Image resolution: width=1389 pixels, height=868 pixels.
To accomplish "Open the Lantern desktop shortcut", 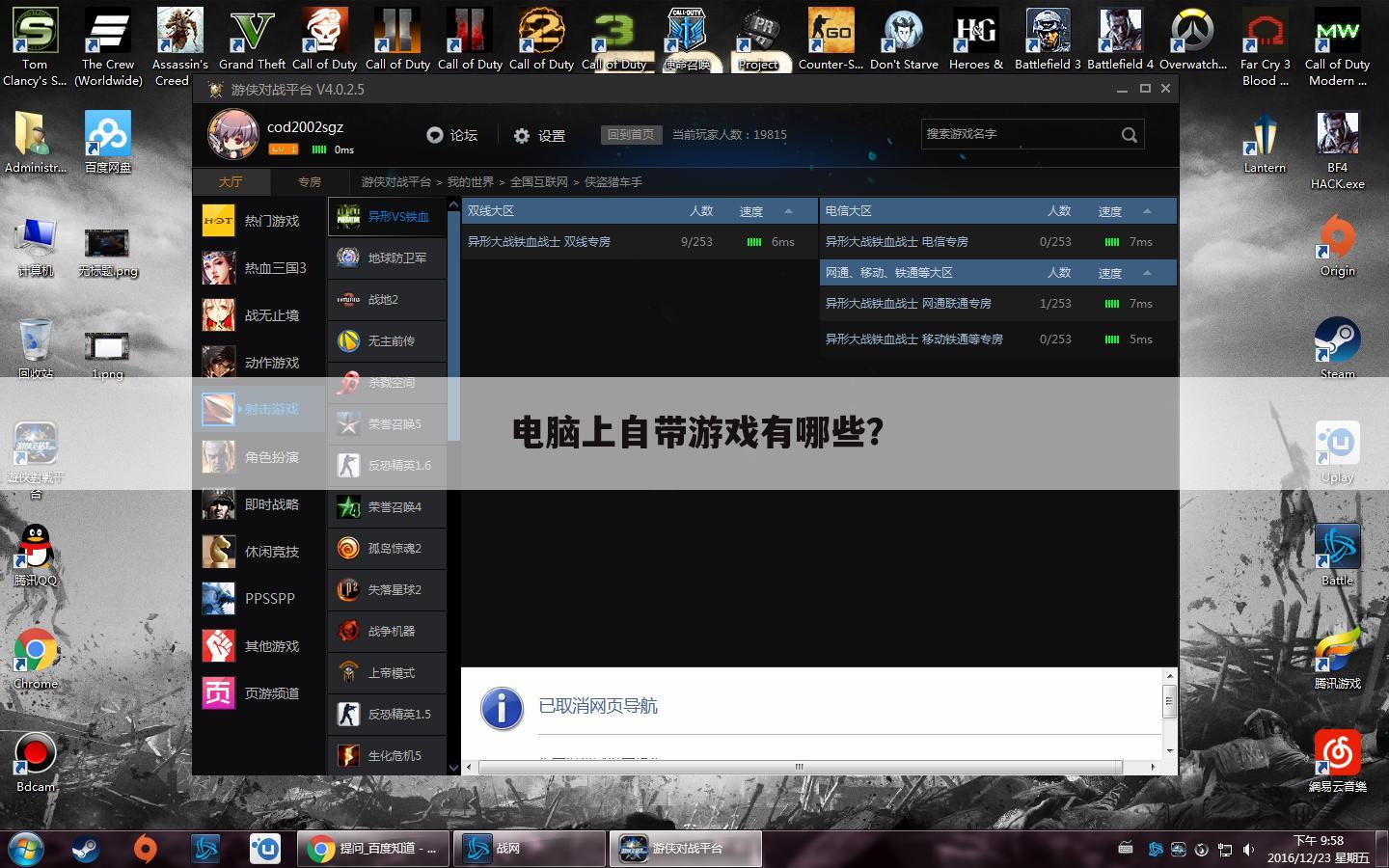I will pos(1265,143).
